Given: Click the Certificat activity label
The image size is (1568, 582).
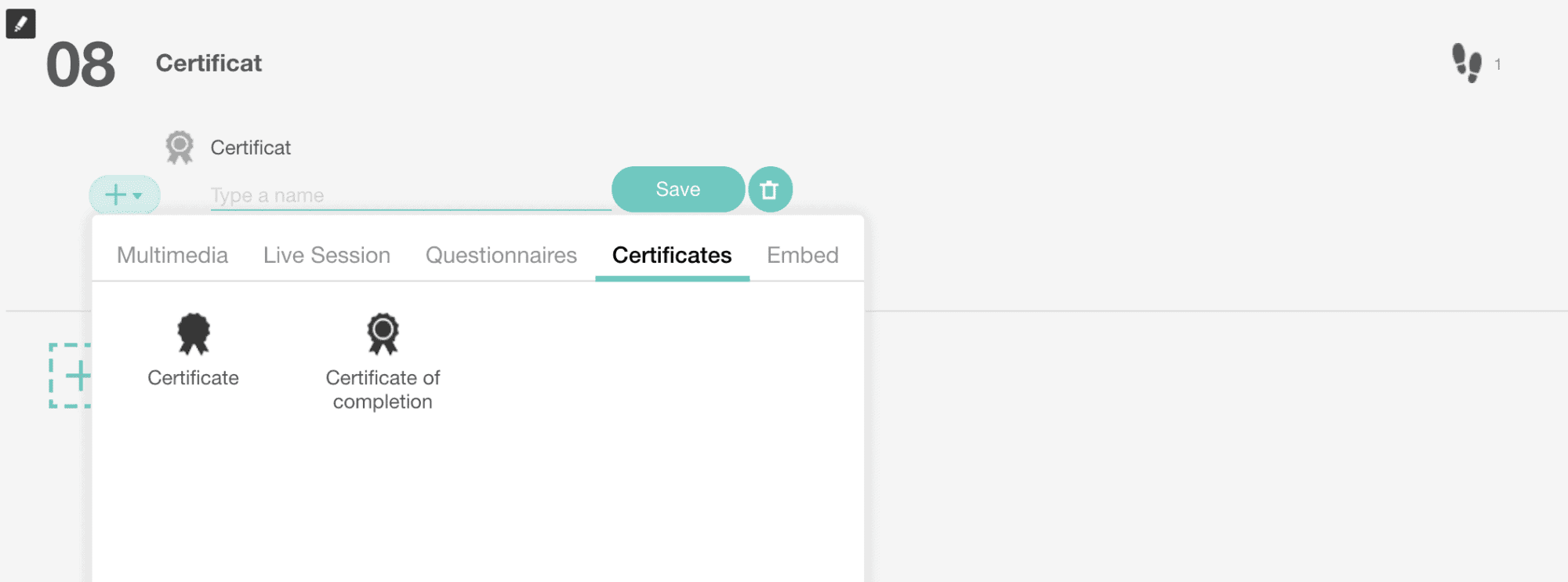Looking at the screenshot, I should [x=251, y=147].
